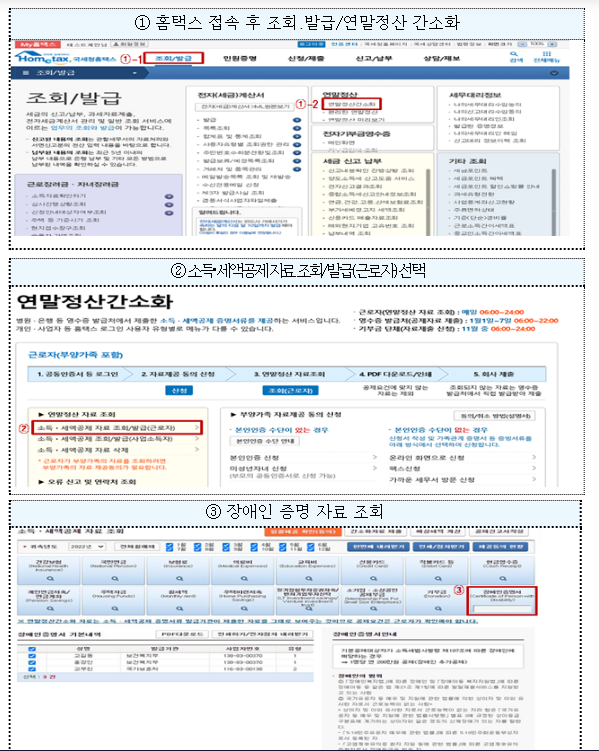This screenshot has width=599, height=751.
Task: Click the magnifier on 주택마련저축 tile
Action: point(244,608)
